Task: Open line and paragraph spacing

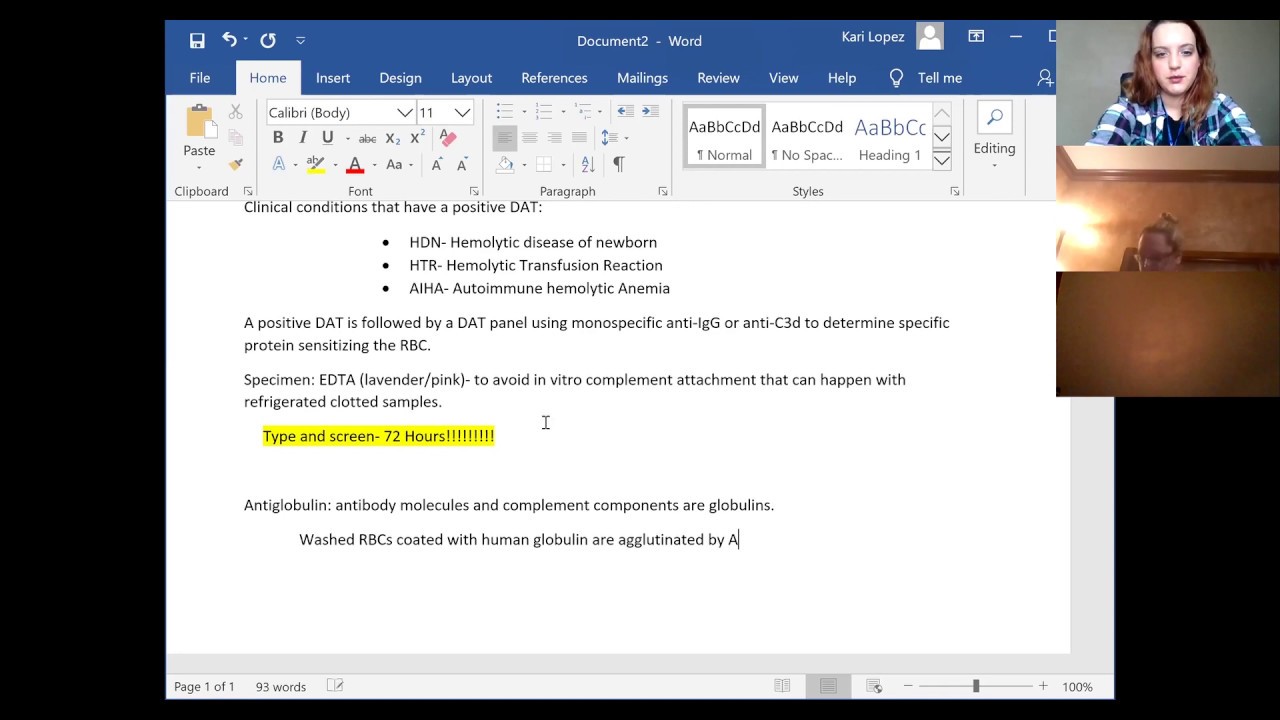Action: [x=609, y=137]
